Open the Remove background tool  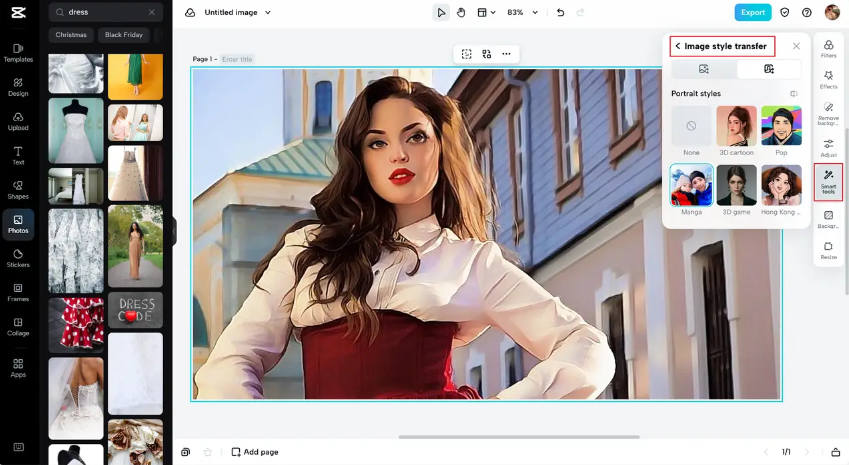828,114
